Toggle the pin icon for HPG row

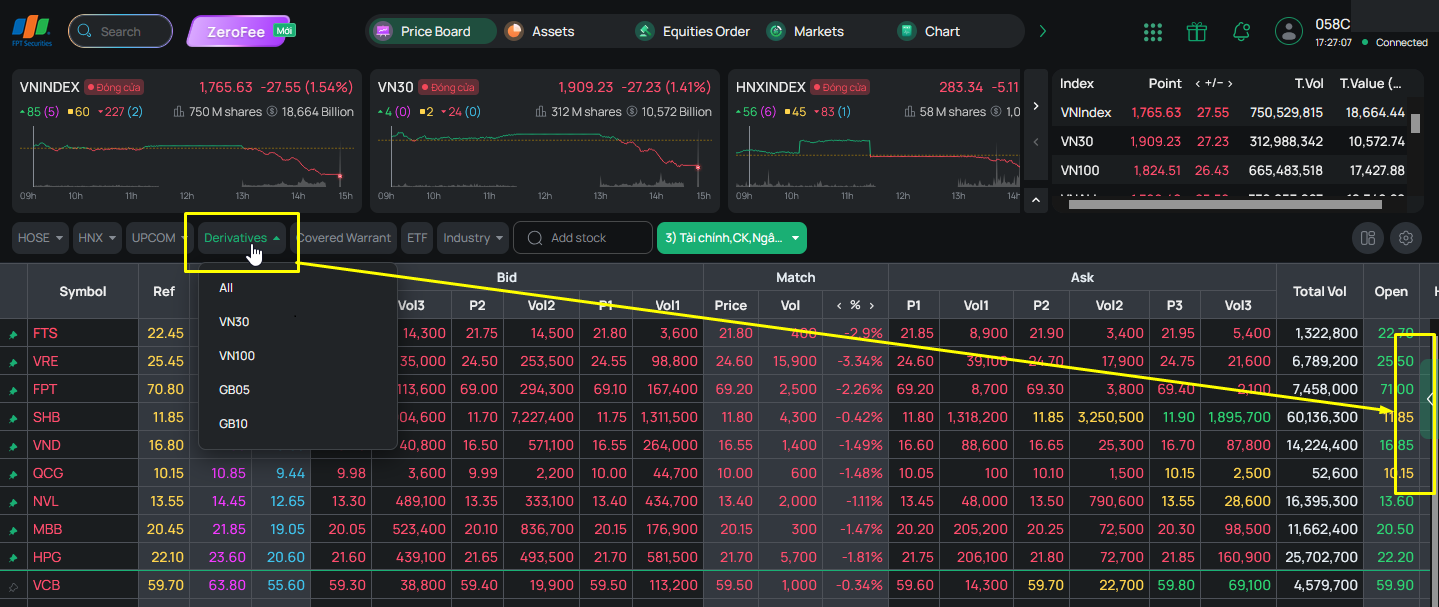14,557
